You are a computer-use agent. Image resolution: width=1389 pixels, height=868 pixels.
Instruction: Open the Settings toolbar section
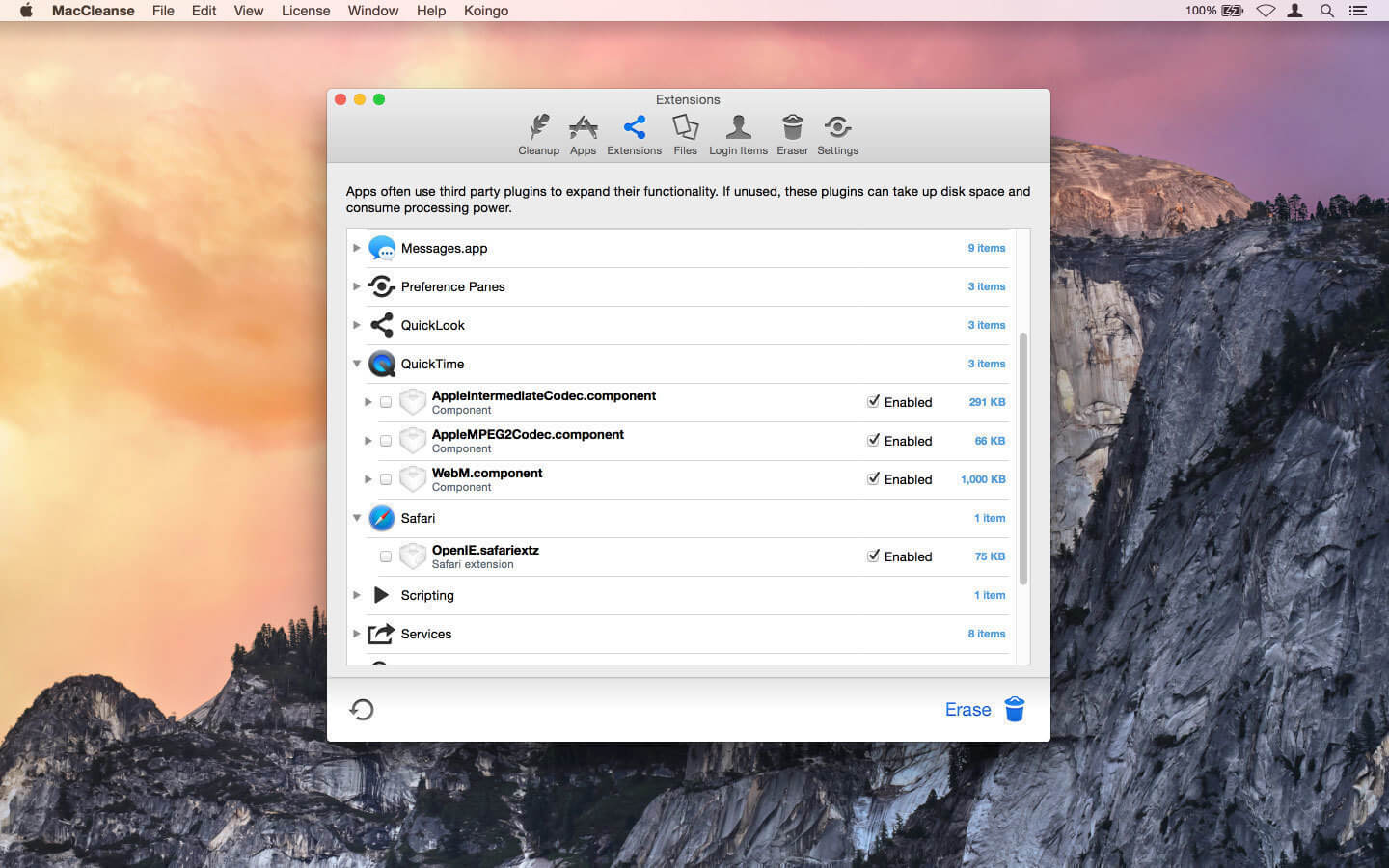click(837, 135)
